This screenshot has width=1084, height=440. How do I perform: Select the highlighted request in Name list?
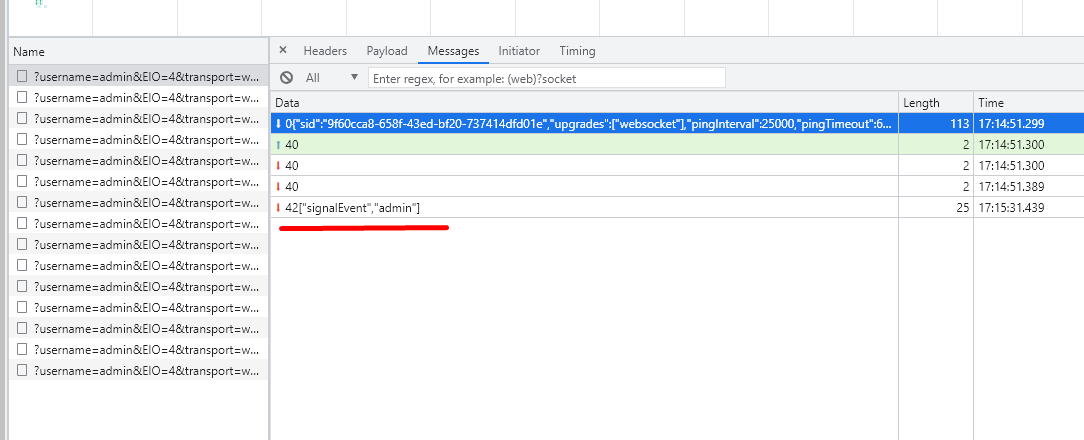pos(138,75)
